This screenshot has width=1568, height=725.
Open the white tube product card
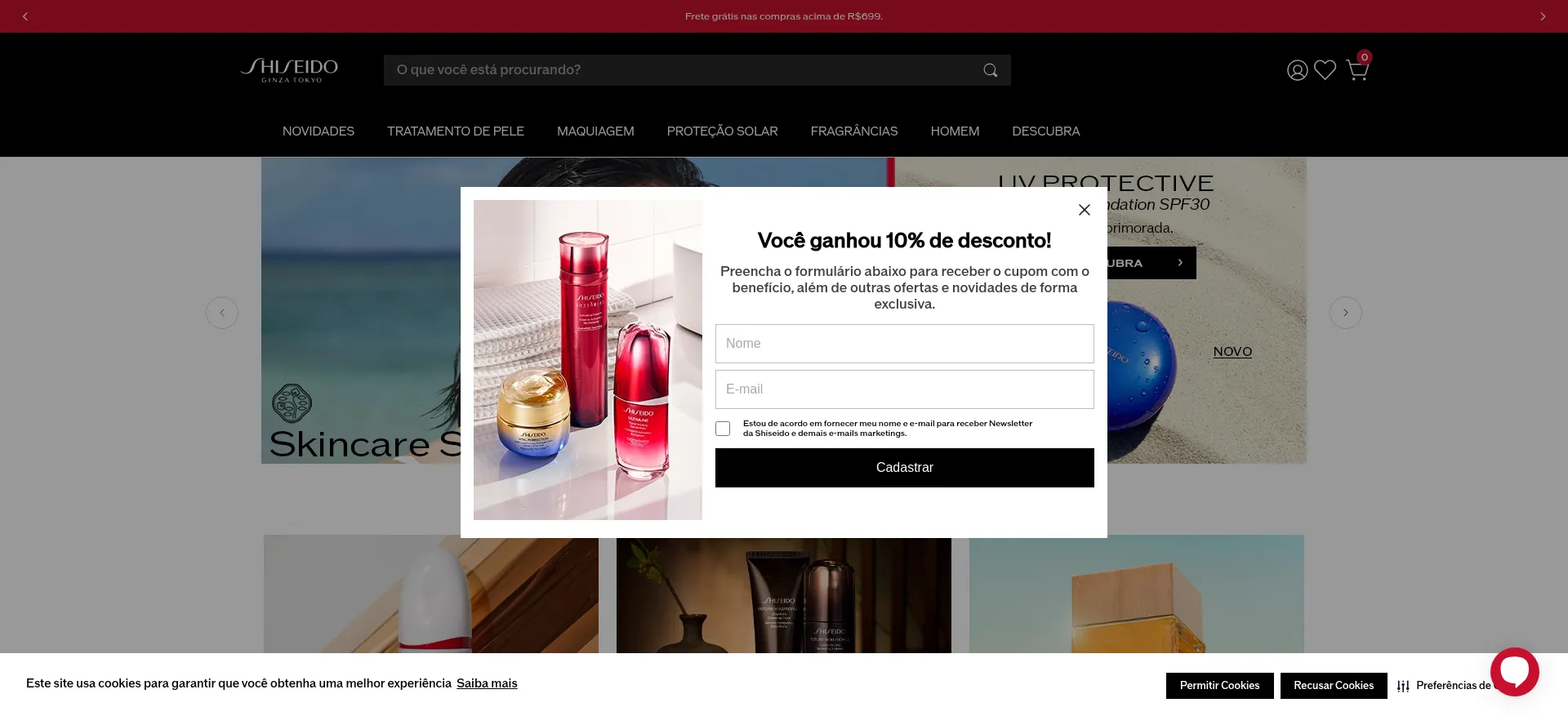[431, 594]
